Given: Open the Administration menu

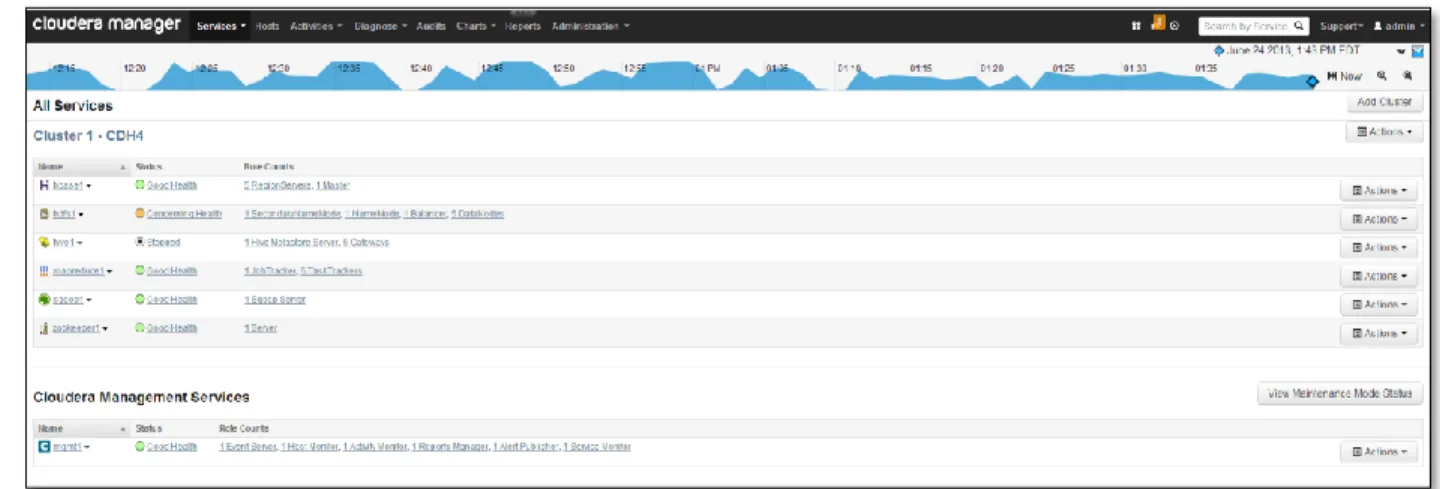Looking at the screenshot, I should (590, 26).
